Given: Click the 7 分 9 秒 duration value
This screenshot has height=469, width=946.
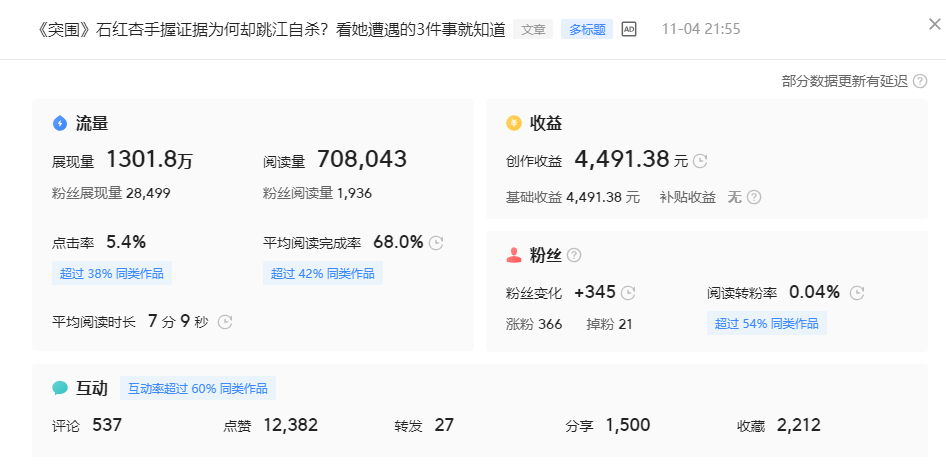Looking at the screenshot, I should pos(178,322).
